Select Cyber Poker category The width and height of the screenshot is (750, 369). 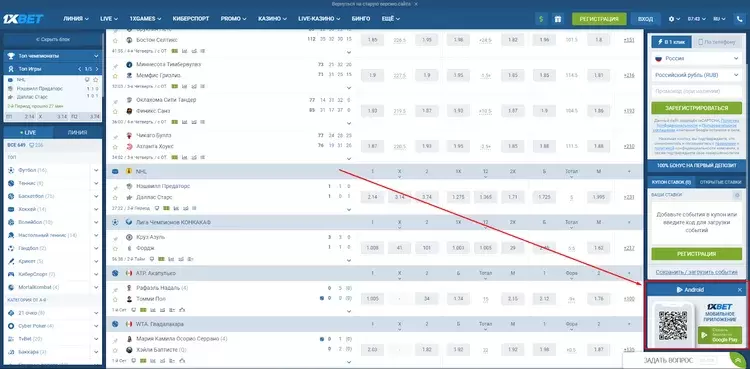click(36, 326)
